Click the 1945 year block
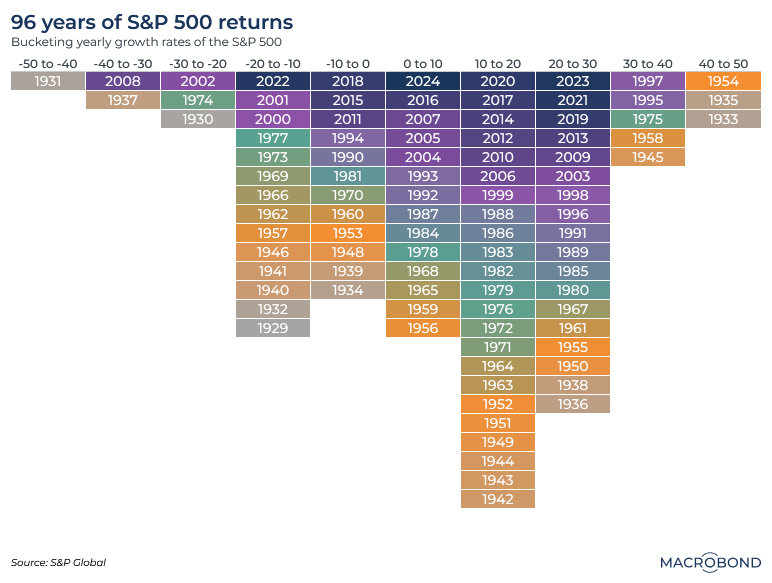772x583 pixels. (648, 157)
